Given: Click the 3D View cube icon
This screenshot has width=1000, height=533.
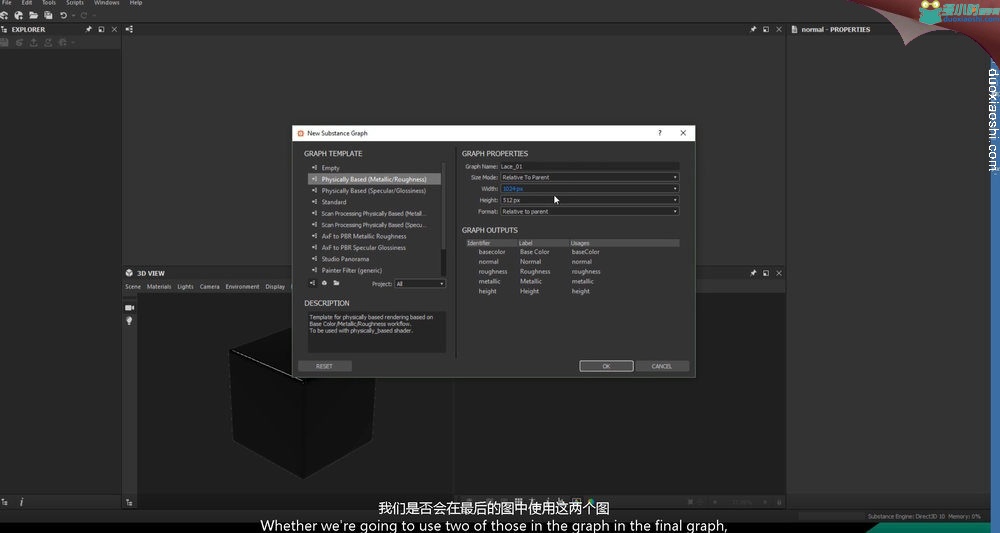Looking at the screenshot, I should point(129,273).
